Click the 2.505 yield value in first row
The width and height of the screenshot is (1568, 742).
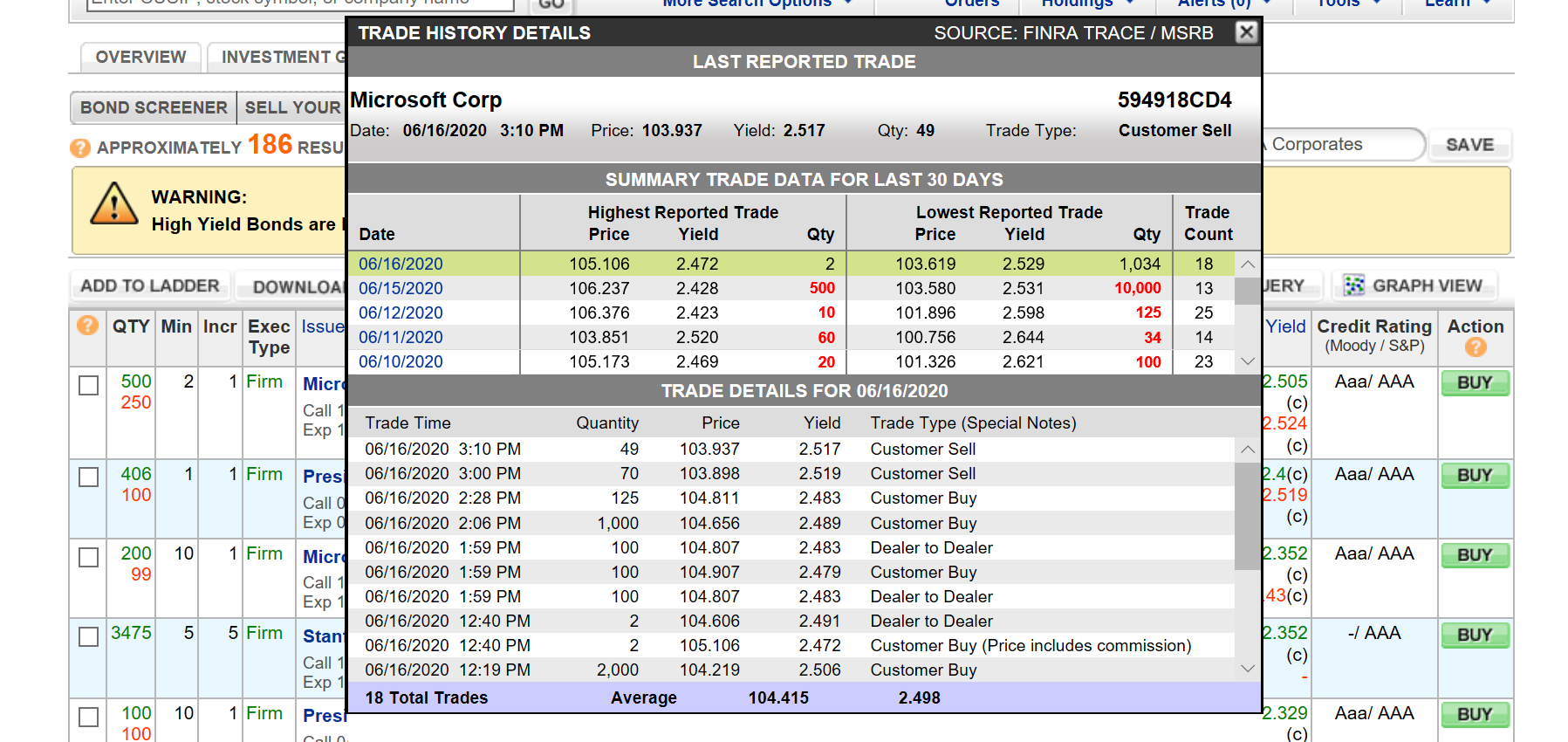click(1285, 381)
